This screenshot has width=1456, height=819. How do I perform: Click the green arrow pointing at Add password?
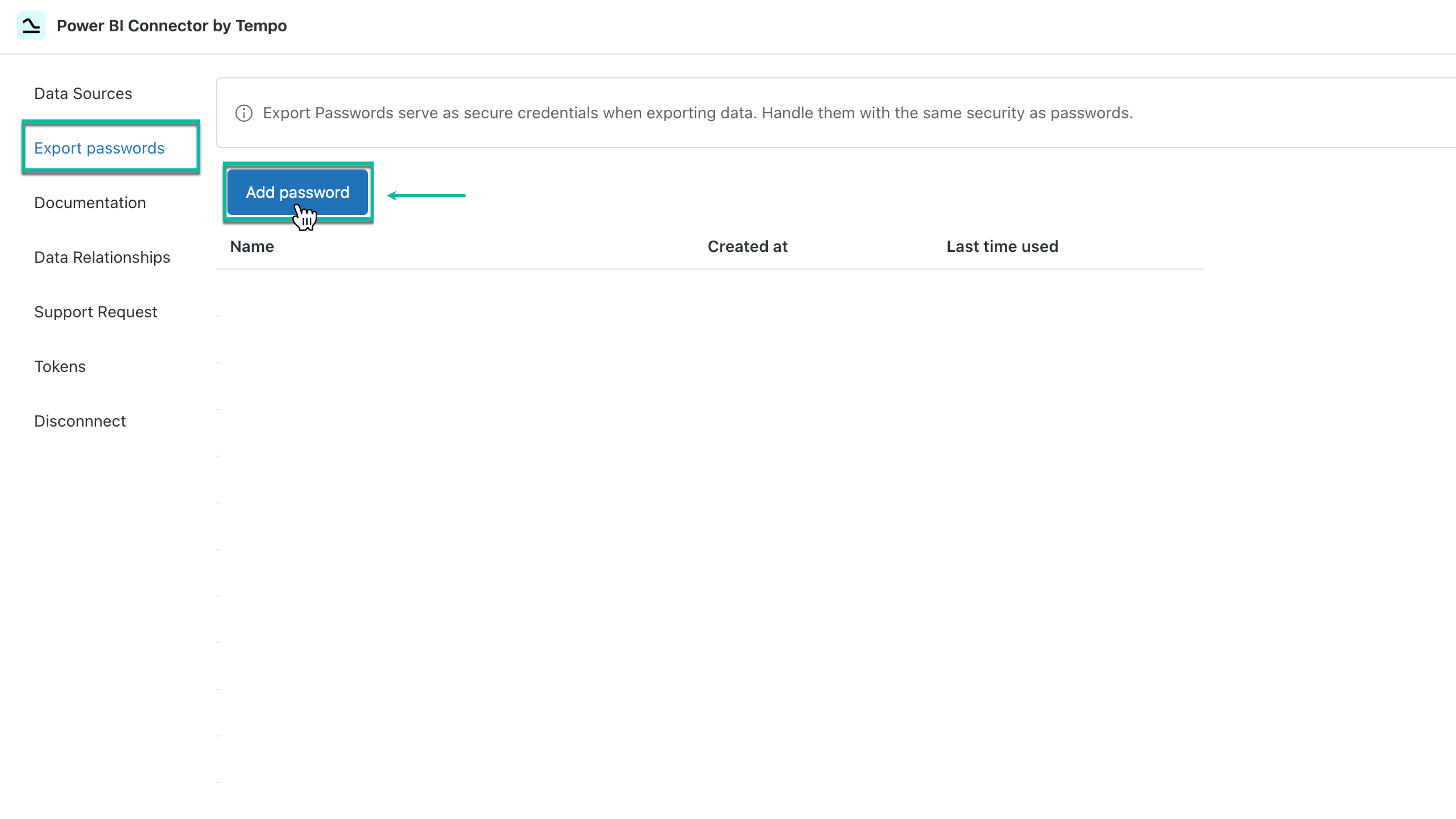427,195
